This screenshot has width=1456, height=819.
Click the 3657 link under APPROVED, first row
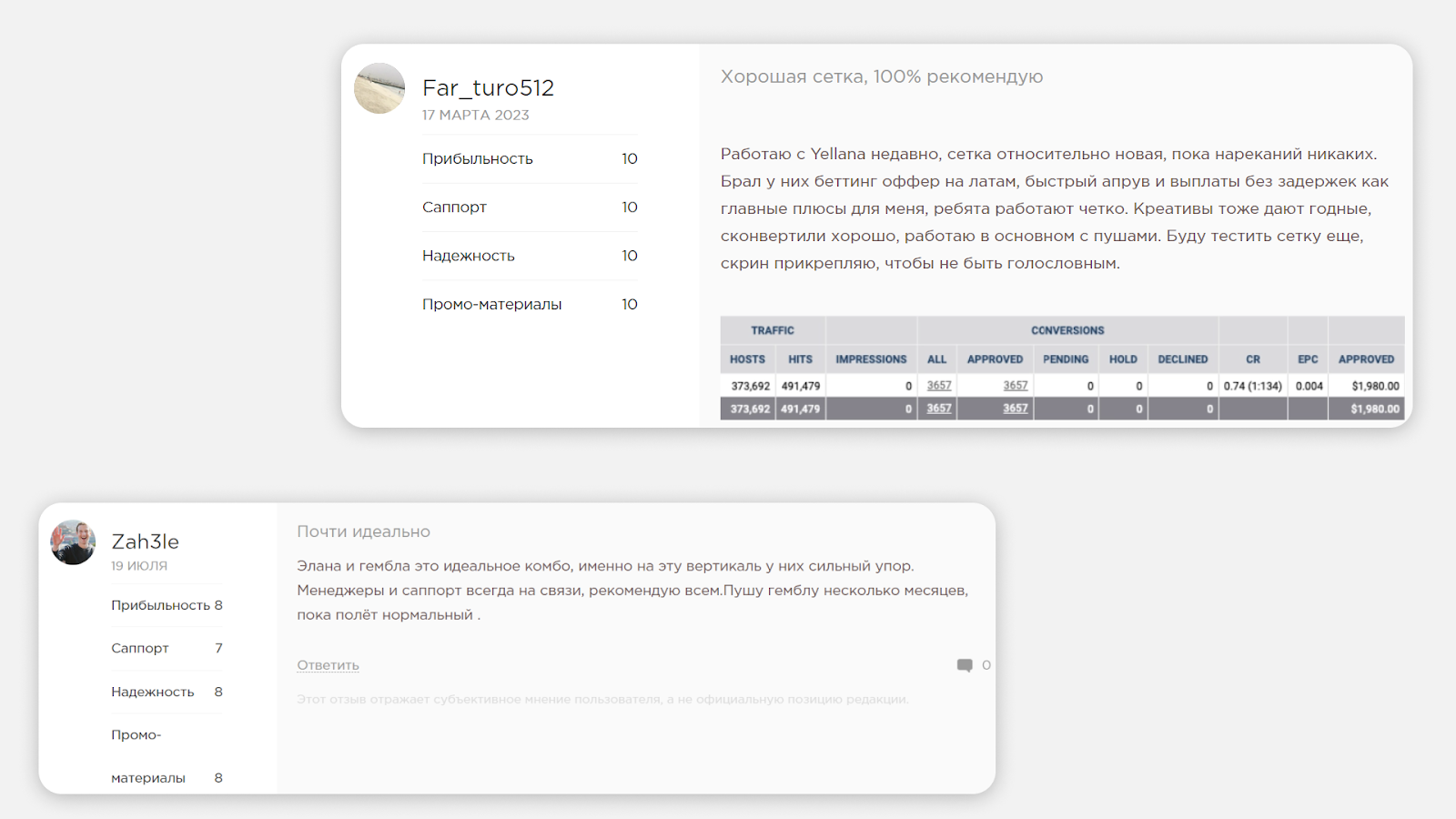tap(1016, 386)
